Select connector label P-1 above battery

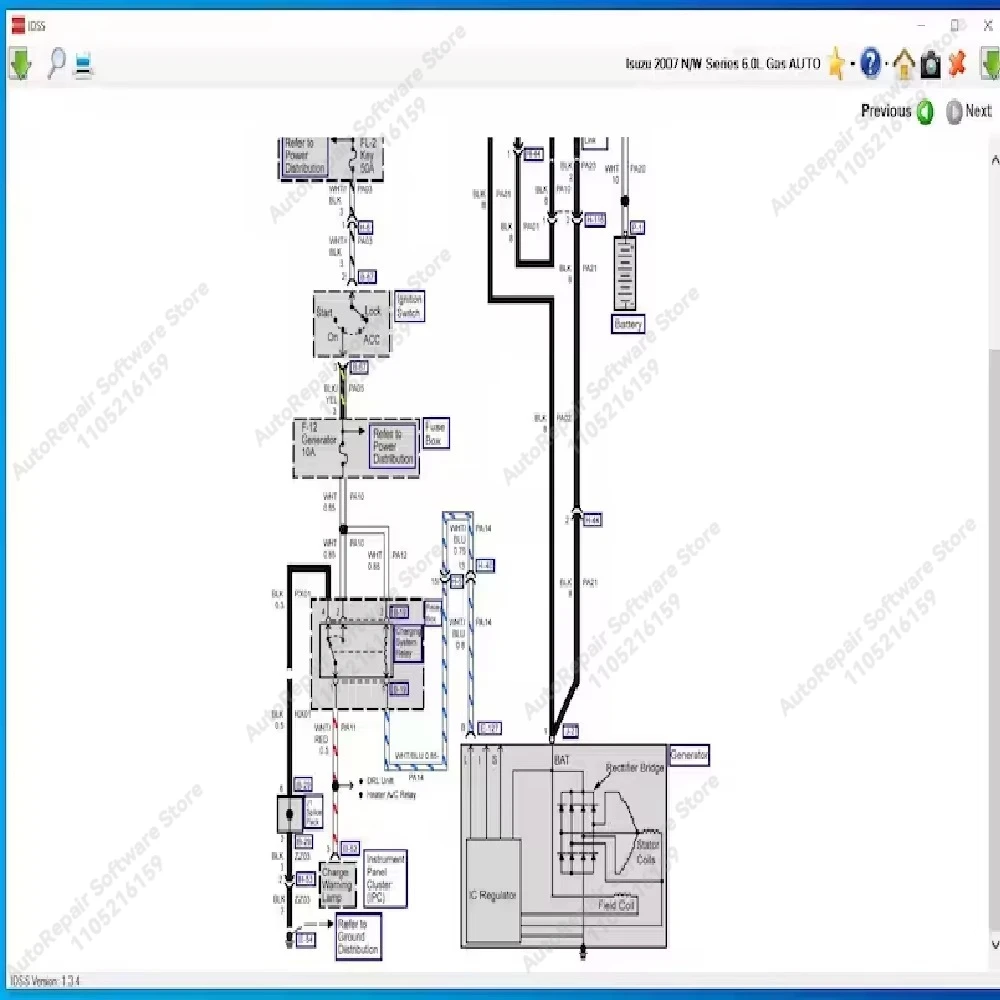[x=636, y=227]
